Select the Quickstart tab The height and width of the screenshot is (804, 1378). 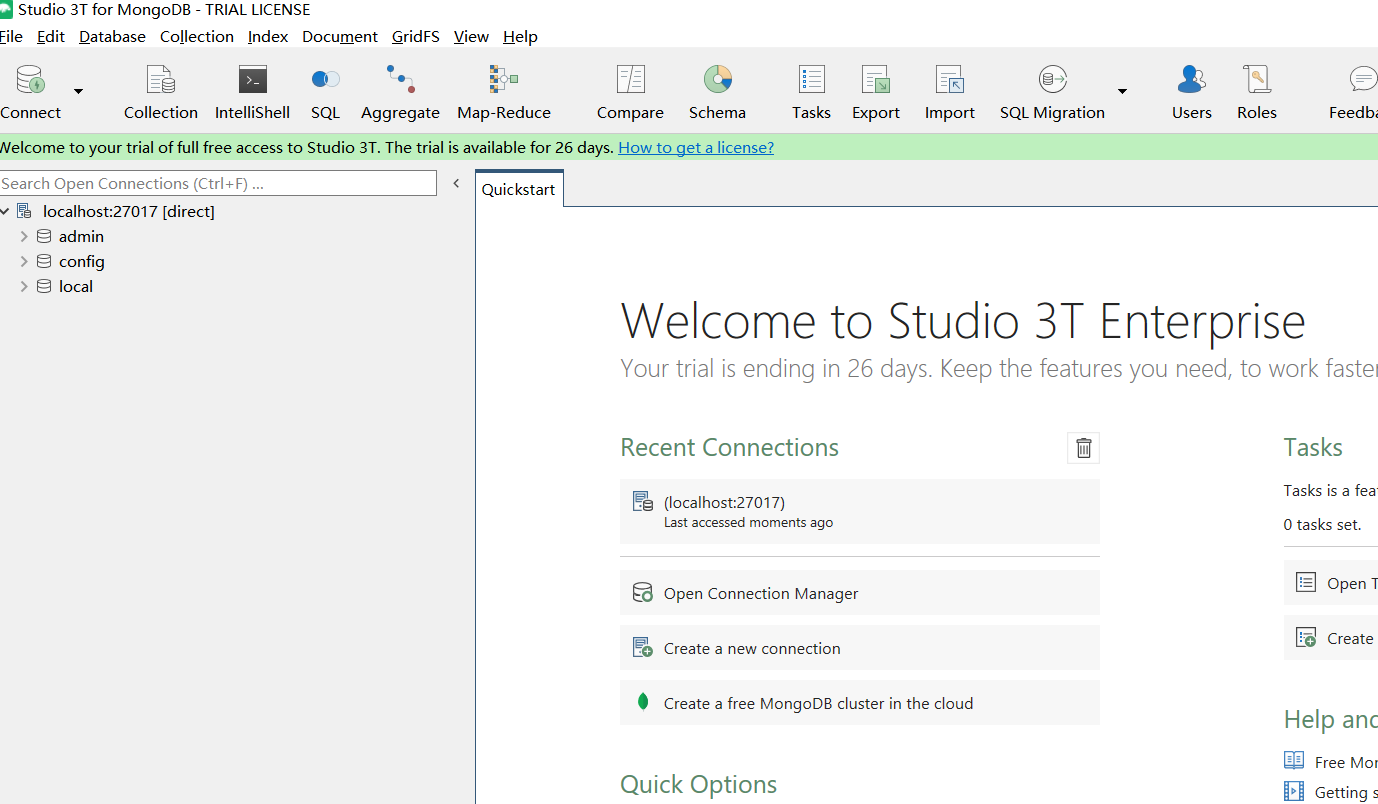pyautogui.click(x=518, y=190)
